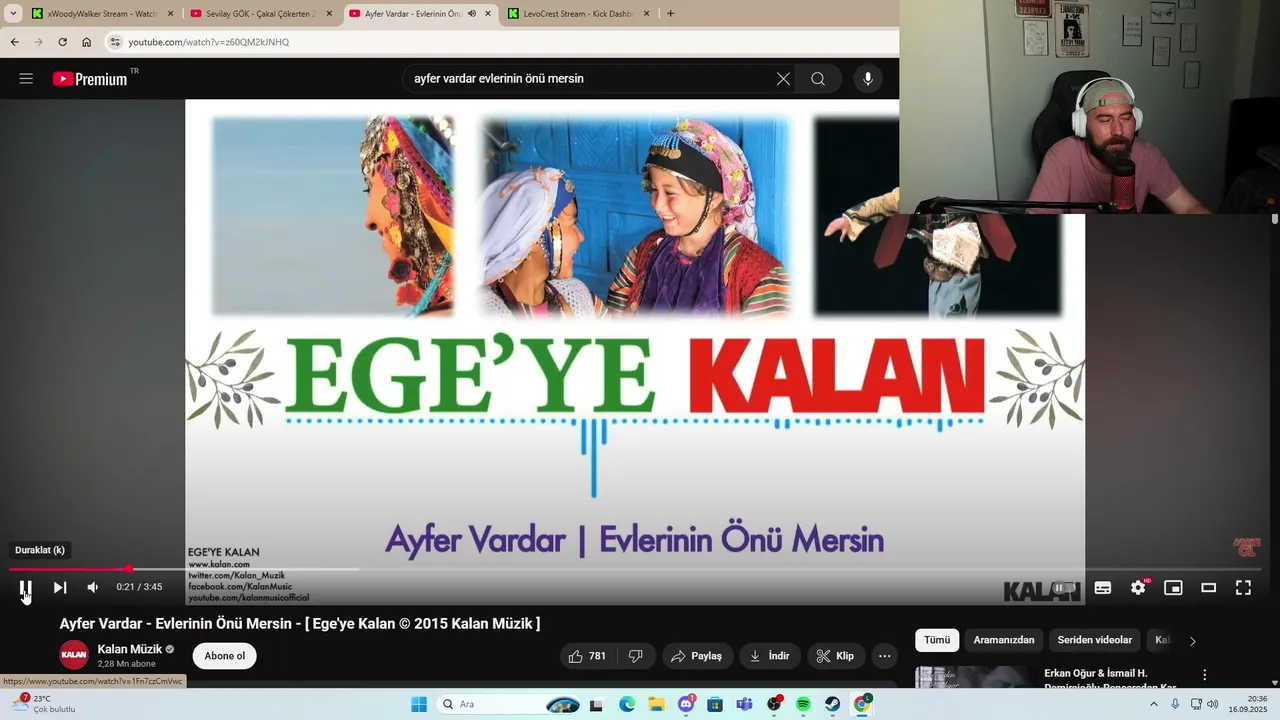Toggle the autoplay switch in player

(x=1064, y=588)
